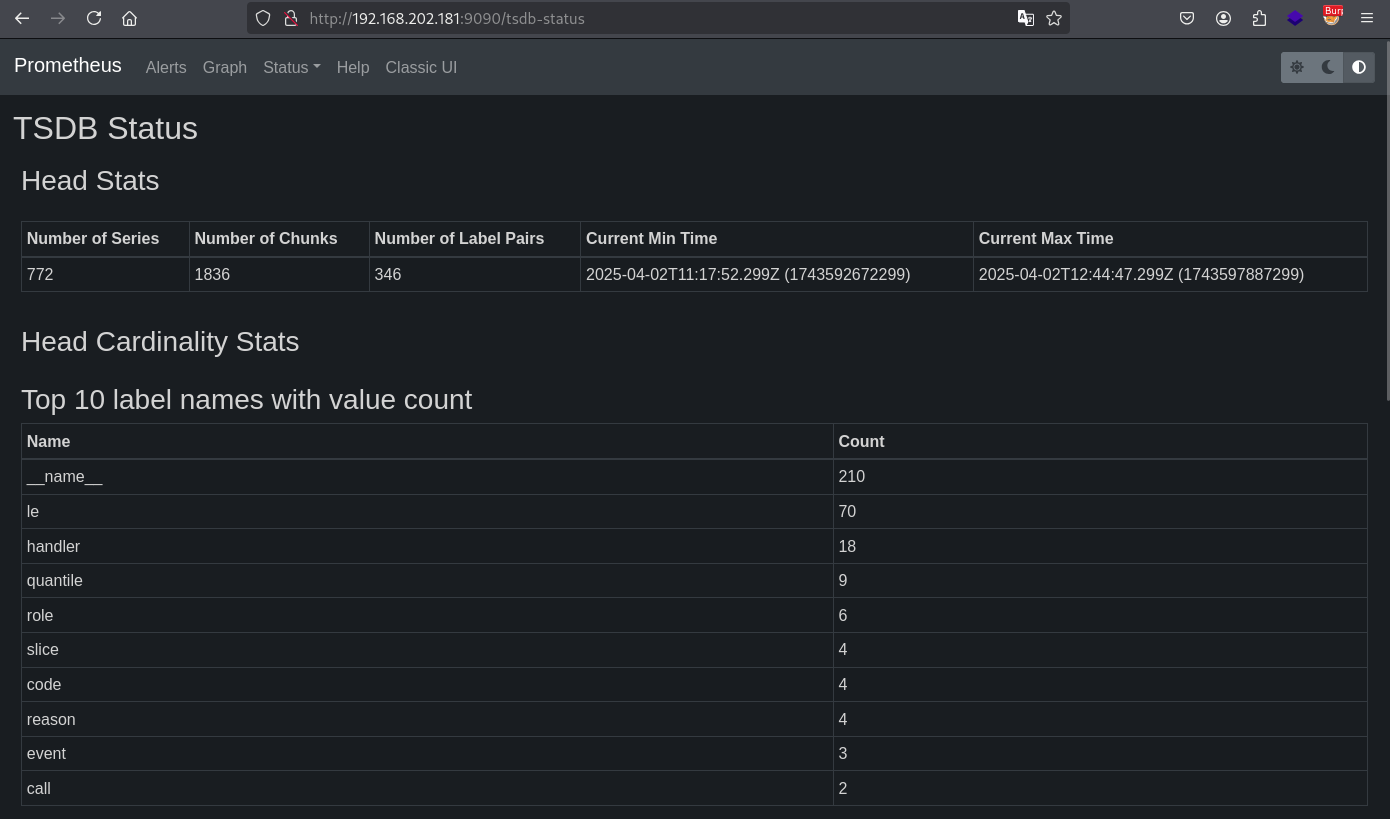Open the Firefox account icon

click(x=1223, y=18)
